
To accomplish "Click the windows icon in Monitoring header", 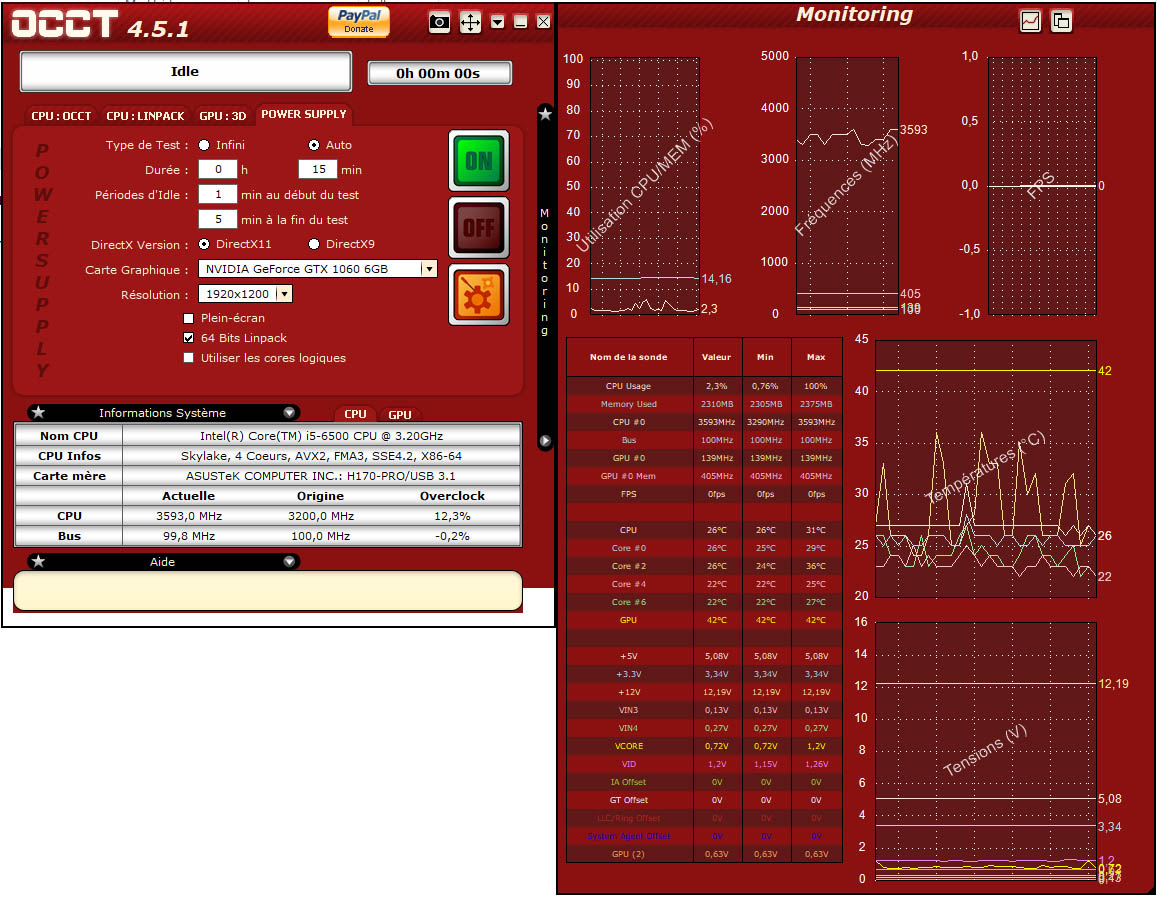I will (x=1061, y=21).
